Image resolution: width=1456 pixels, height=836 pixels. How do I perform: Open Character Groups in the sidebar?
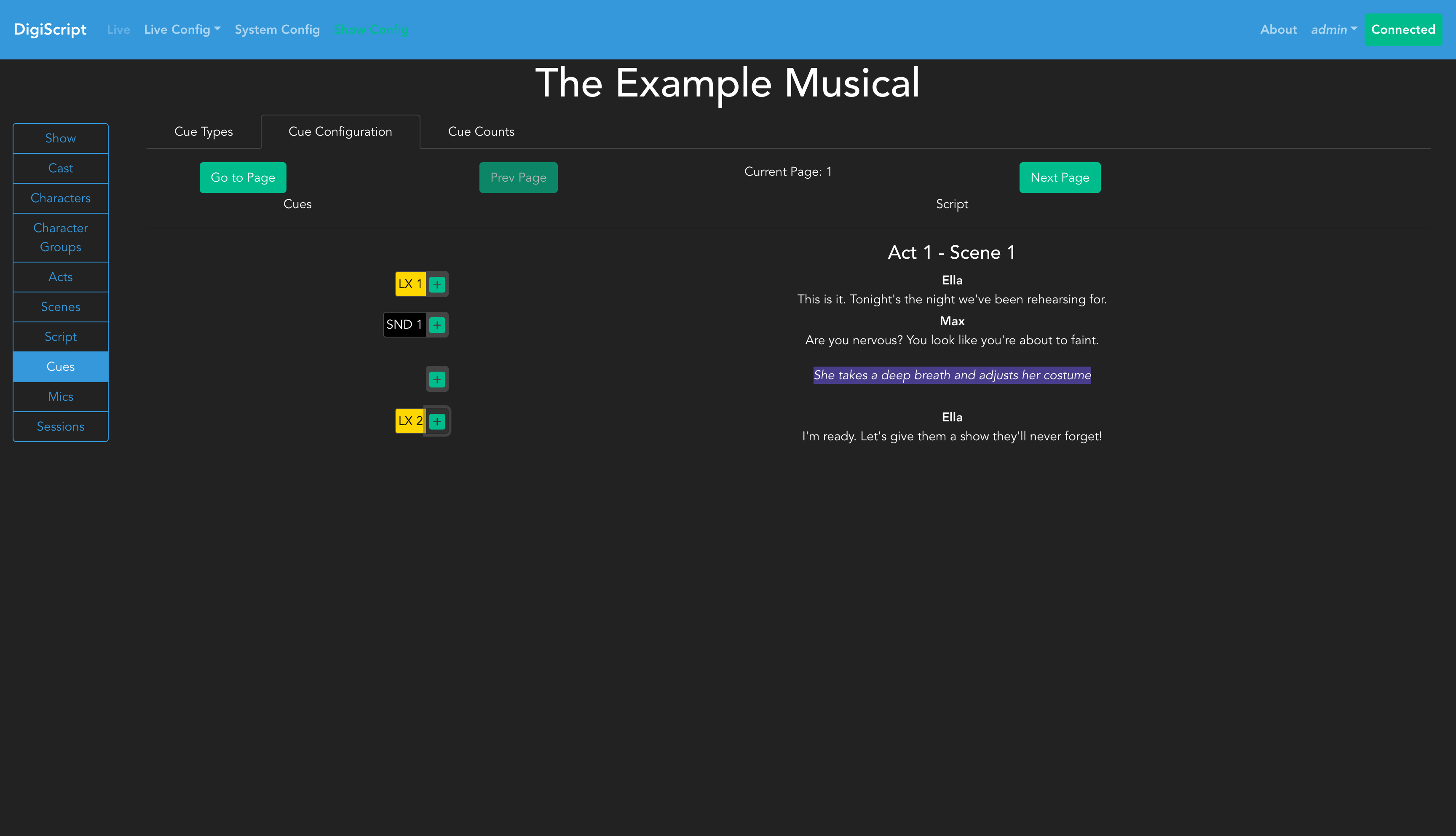point(60,237)
